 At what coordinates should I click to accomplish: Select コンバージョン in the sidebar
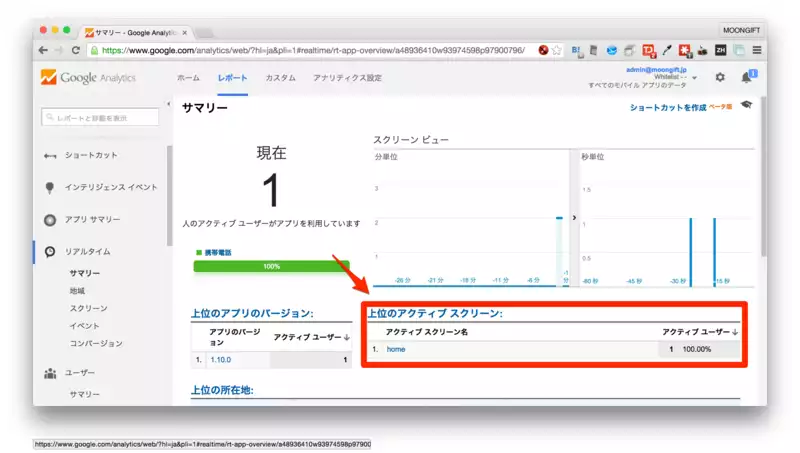coord(96,343)
